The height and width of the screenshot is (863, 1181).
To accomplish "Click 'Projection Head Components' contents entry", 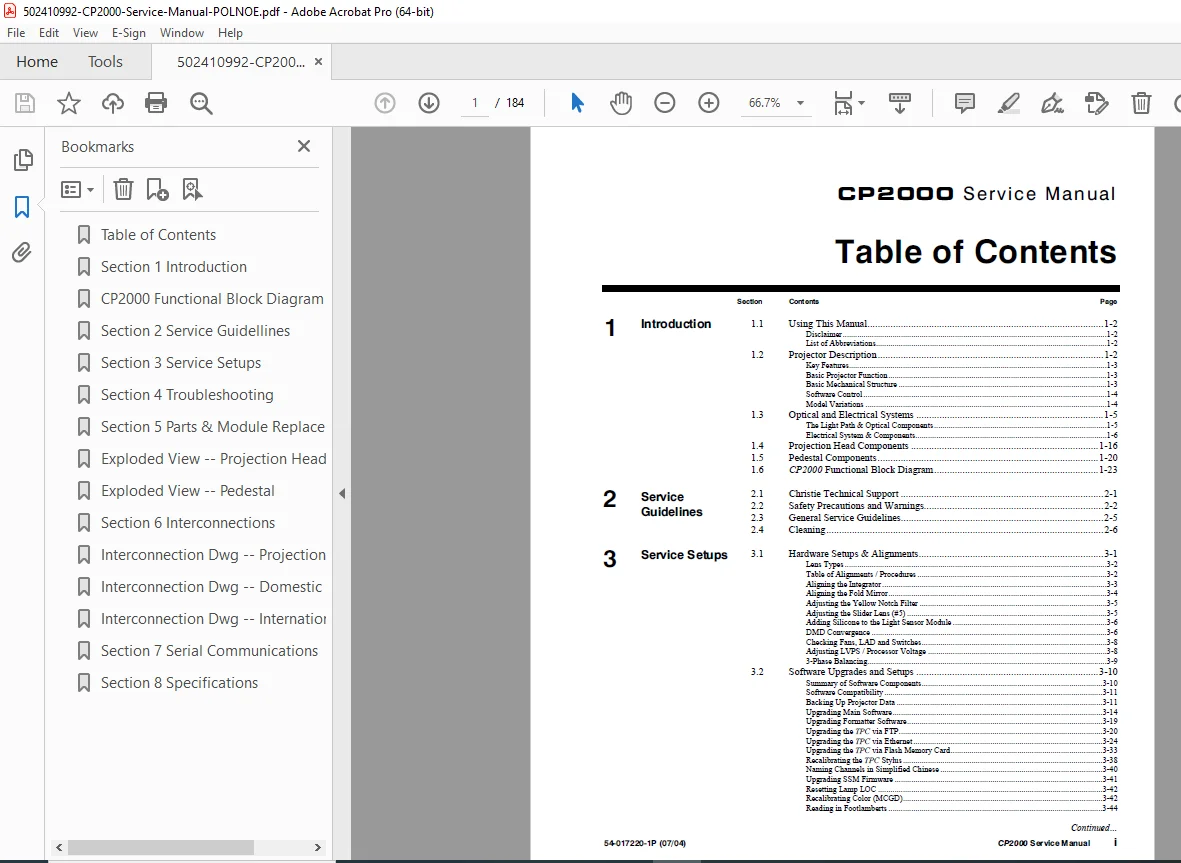I will (848, 446).
